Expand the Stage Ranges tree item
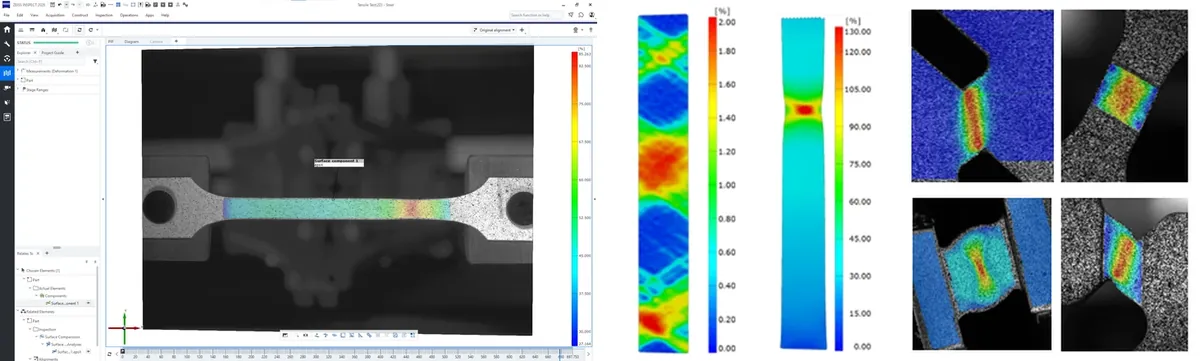1200x361 pixels. tap(18, 89)
